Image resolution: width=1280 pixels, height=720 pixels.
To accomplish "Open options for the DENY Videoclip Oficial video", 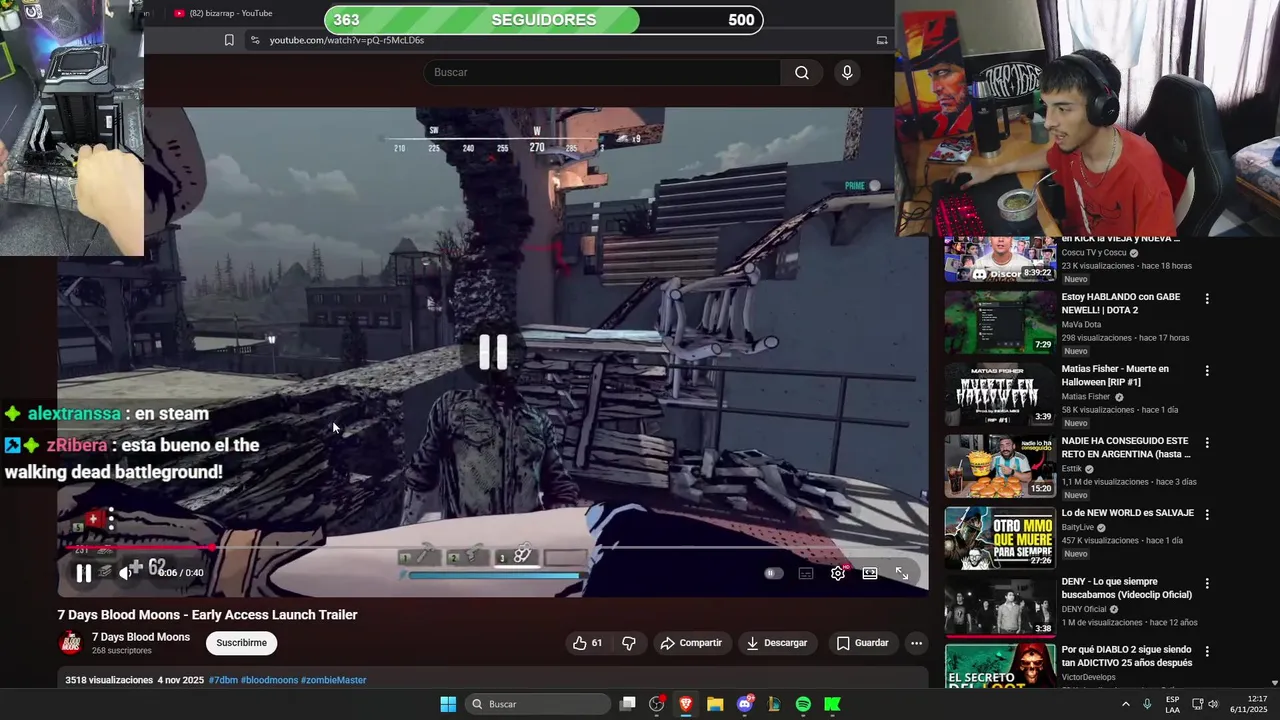I will click(x=1207, y=583).
